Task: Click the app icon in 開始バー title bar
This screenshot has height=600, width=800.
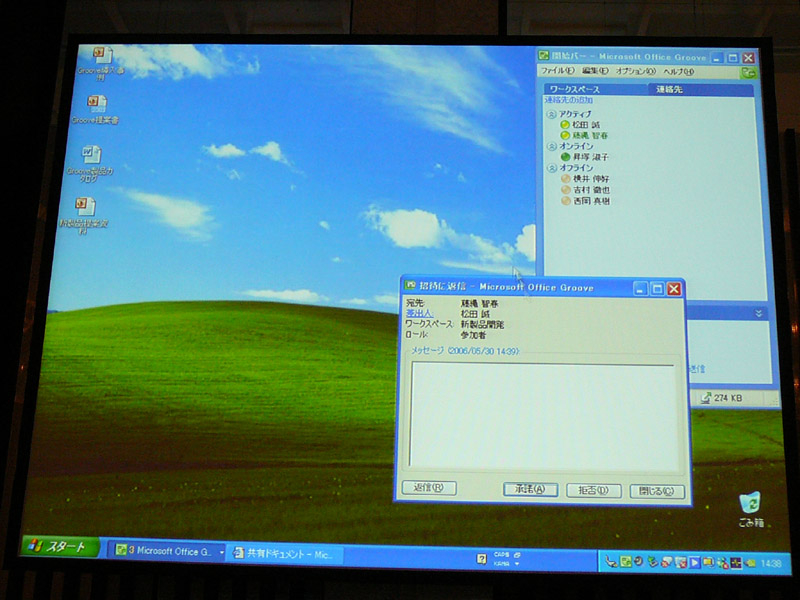Action: tap(544, 56)
